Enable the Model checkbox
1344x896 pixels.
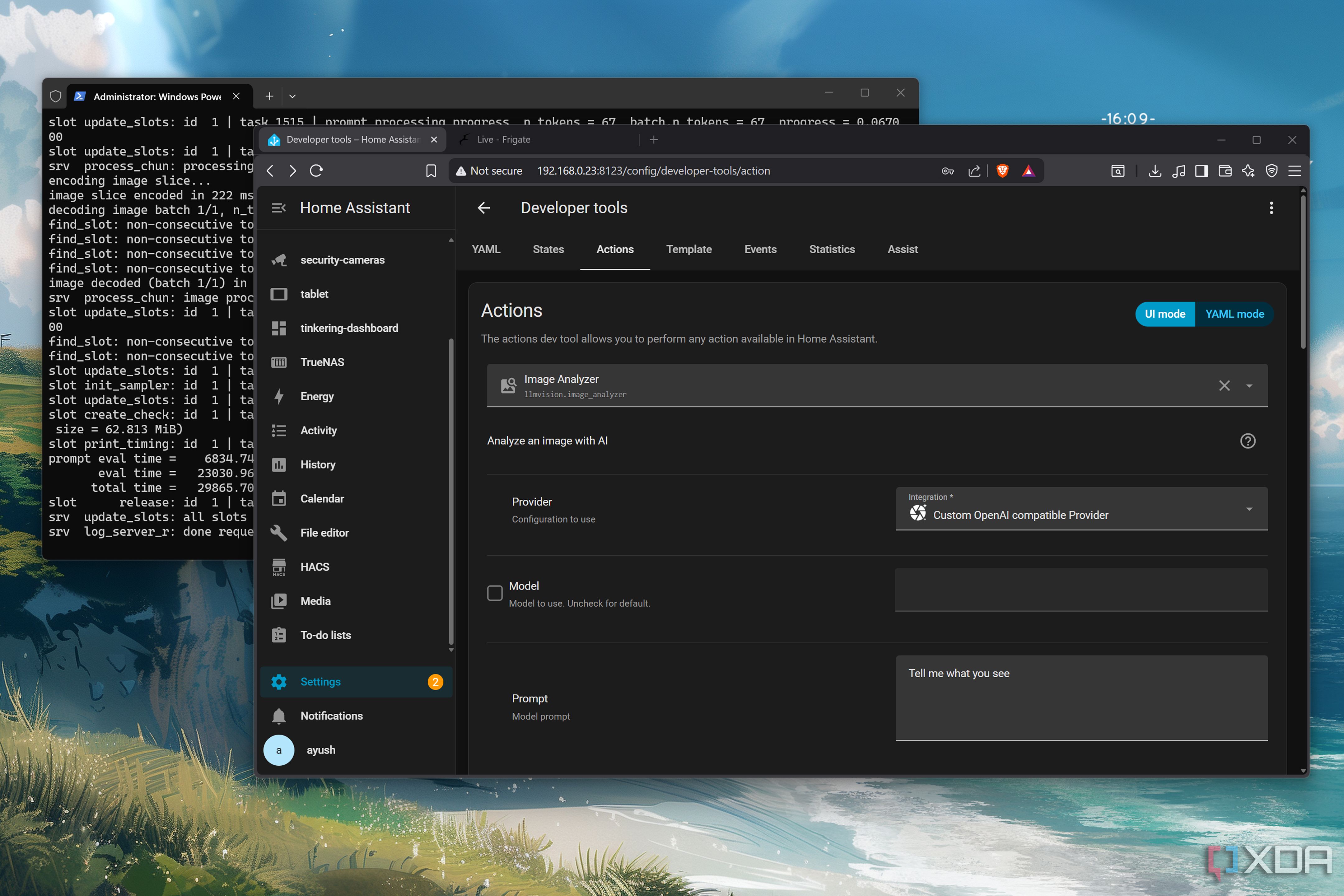pos(495,593)
